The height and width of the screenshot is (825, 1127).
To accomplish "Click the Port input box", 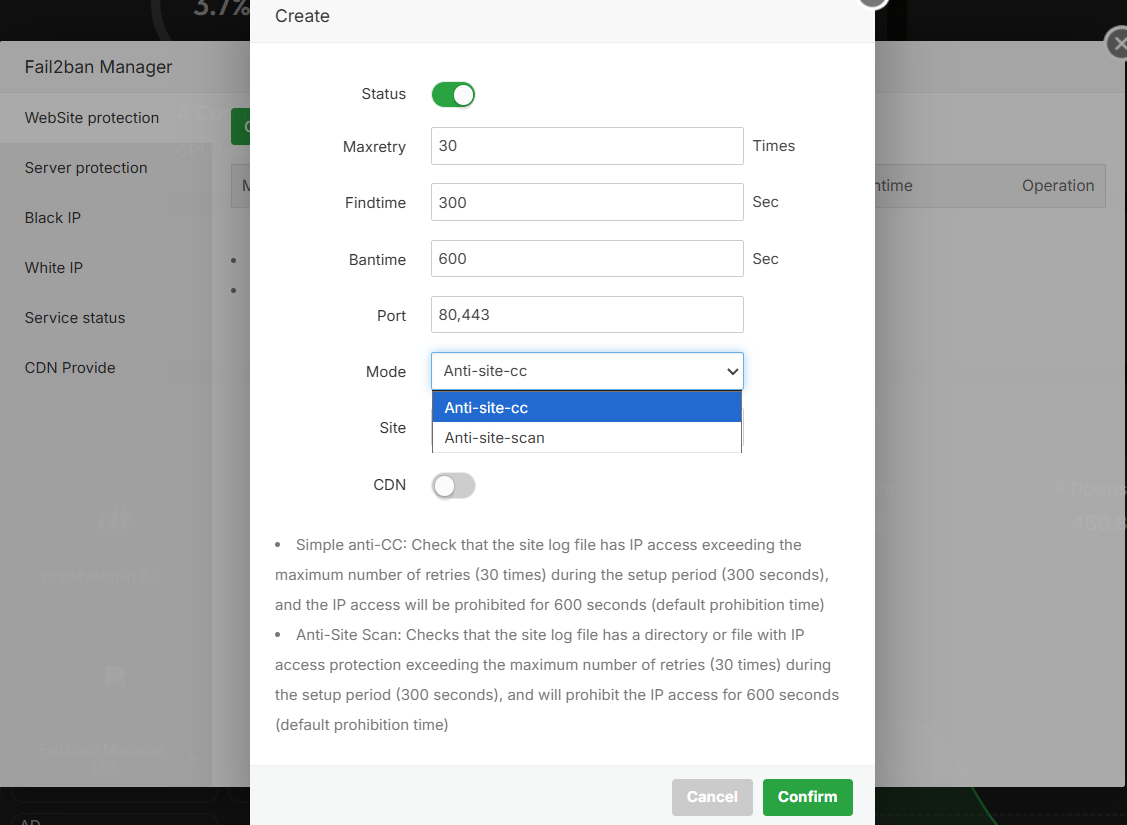I will (x=587, y=315).
